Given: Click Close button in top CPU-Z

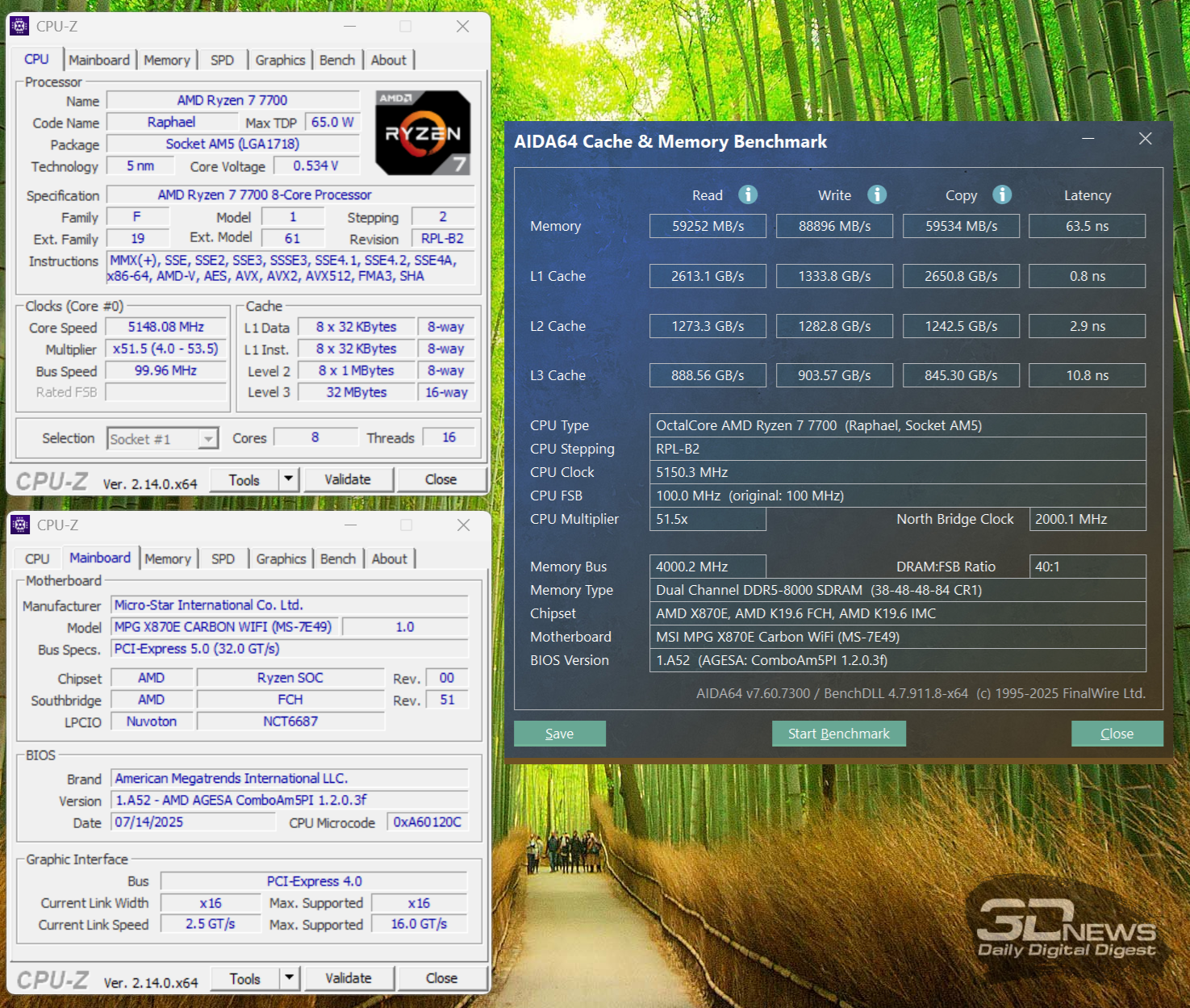Looking at the screenshot, I should (441, 479).
